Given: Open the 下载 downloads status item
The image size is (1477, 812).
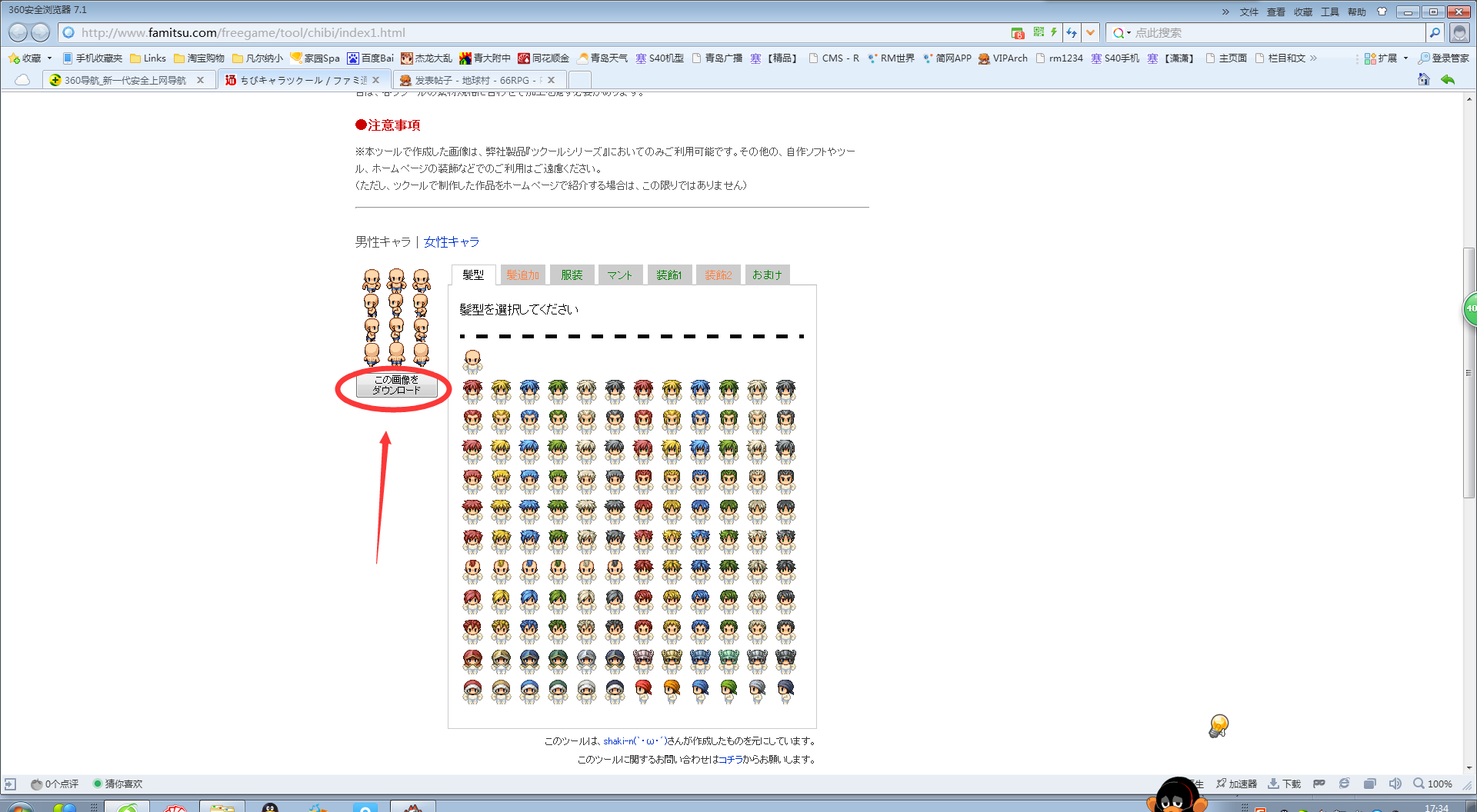Looking at the screenshot, I should pyautogui.click(x=1284, y=784).
